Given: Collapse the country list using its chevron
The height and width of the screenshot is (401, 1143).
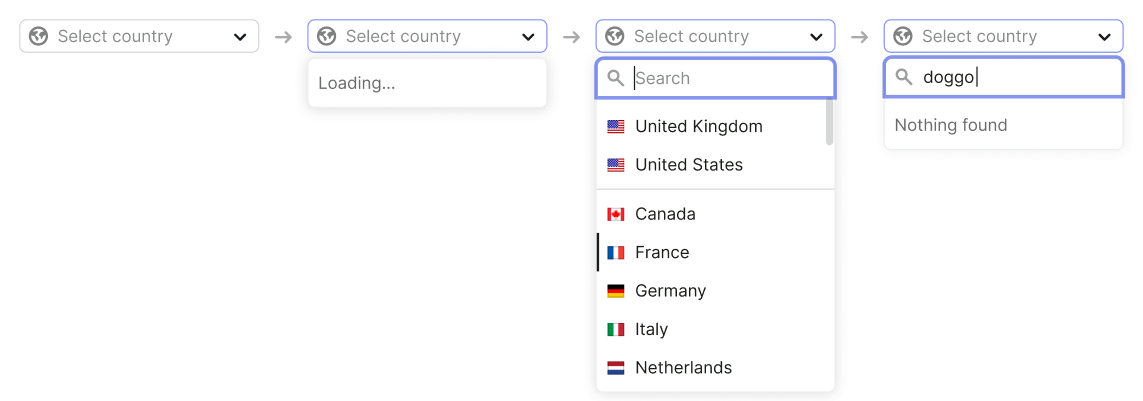Looking at the screenshot, I should (816, 37).
